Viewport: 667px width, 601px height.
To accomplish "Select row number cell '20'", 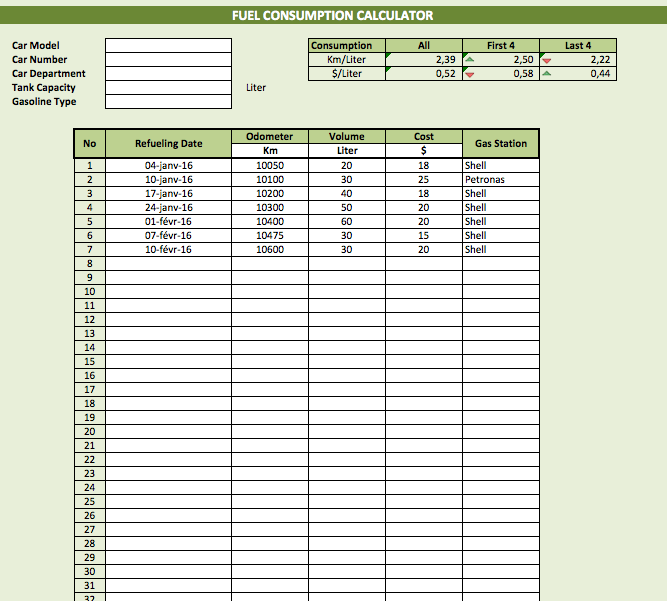I will [90, 432].
